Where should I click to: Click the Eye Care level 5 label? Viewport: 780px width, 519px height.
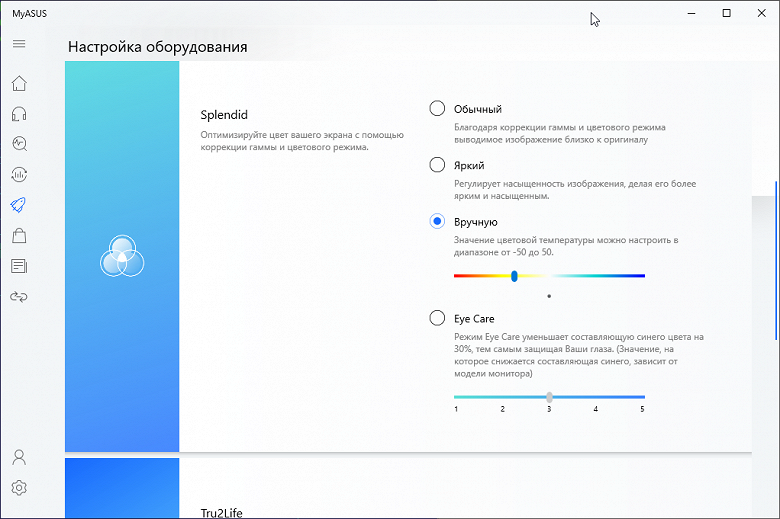tap(642, 409)
